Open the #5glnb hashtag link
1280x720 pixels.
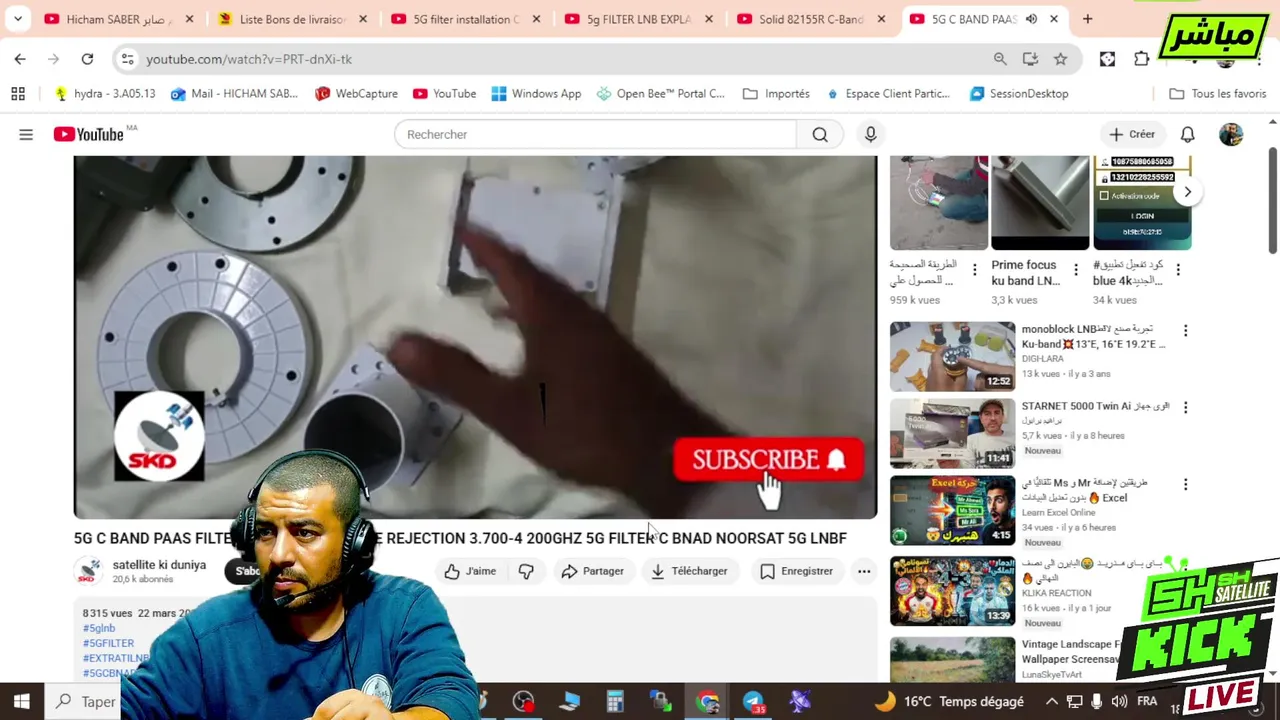click(x=99, y=628)
